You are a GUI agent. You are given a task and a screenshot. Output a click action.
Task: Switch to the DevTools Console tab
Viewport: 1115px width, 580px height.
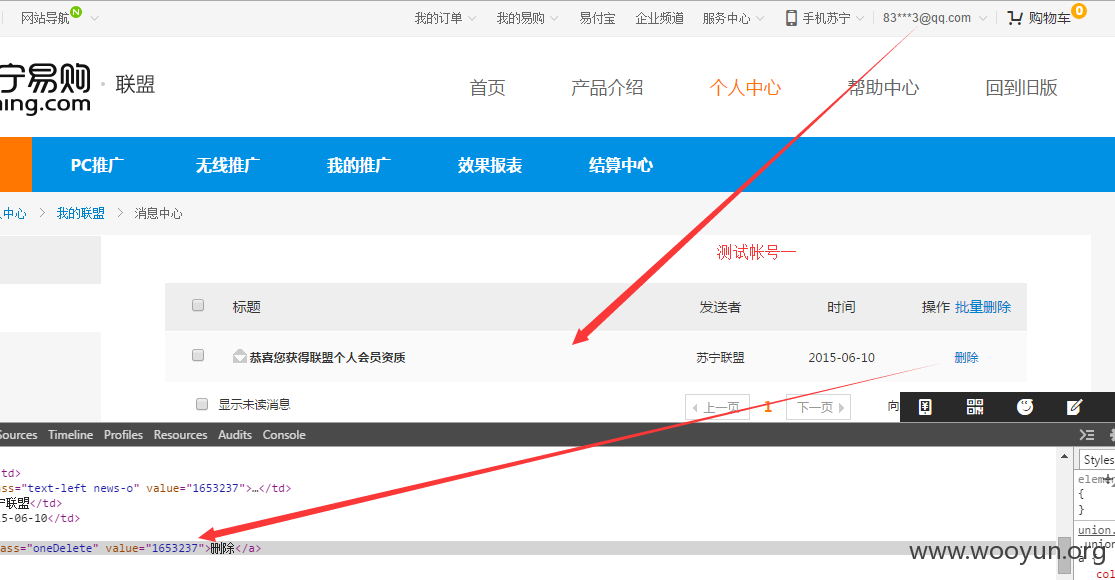[x=284, y=434]
